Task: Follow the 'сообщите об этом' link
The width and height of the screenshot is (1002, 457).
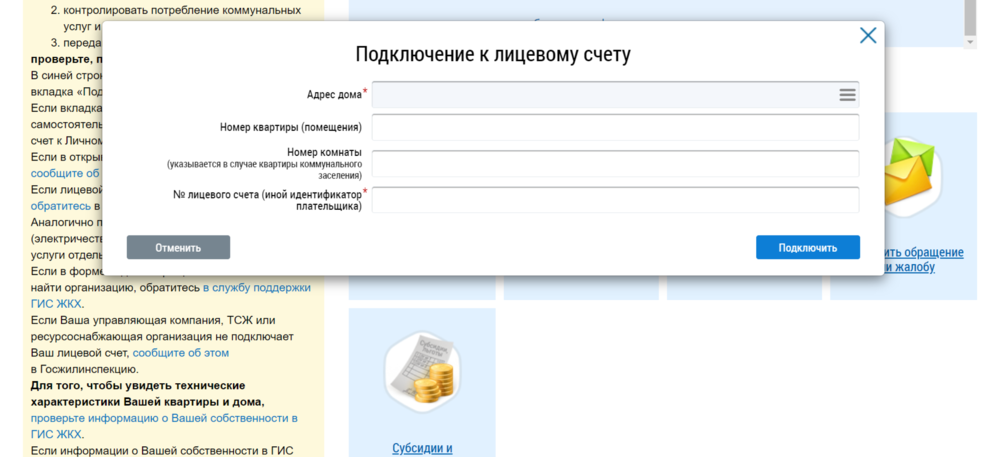Action: pyautogui.click(x=181, y=353)
